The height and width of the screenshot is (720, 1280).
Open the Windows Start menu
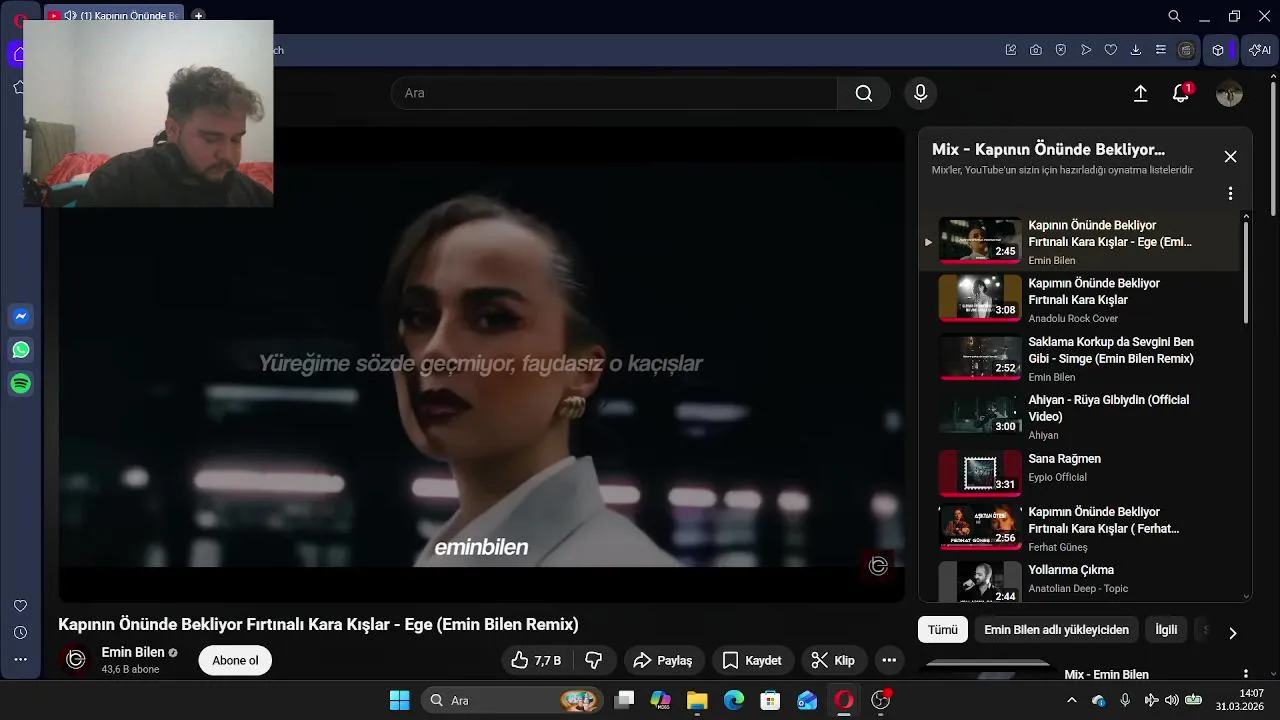(x=399, y=700)
